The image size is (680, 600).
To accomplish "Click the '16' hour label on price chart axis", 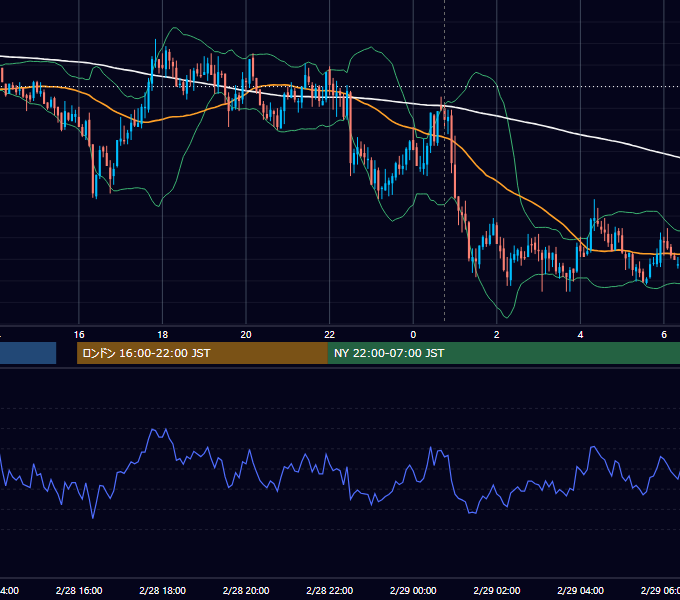I will tap(79, 335).
